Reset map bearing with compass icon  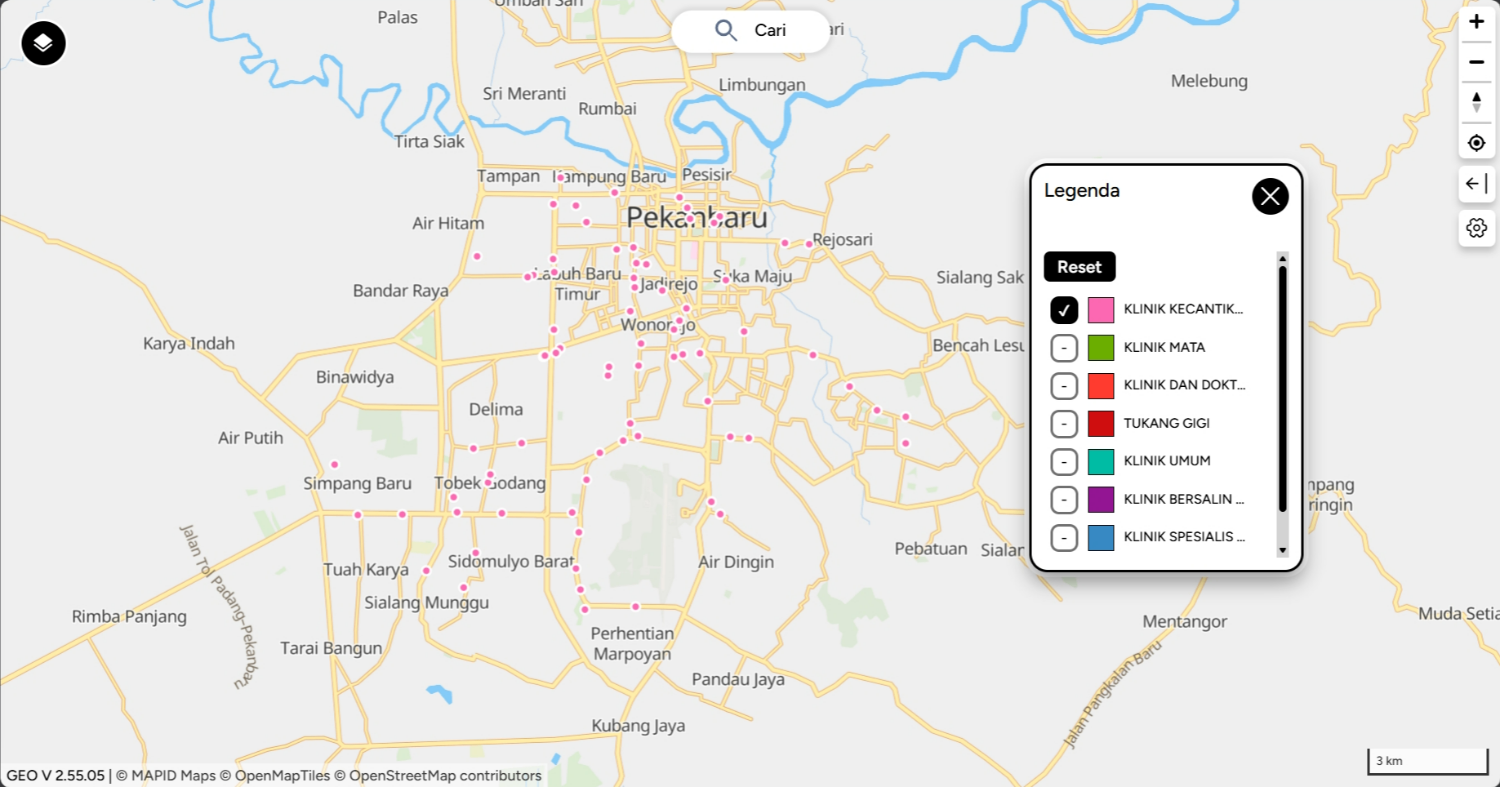coord(1476,102)
